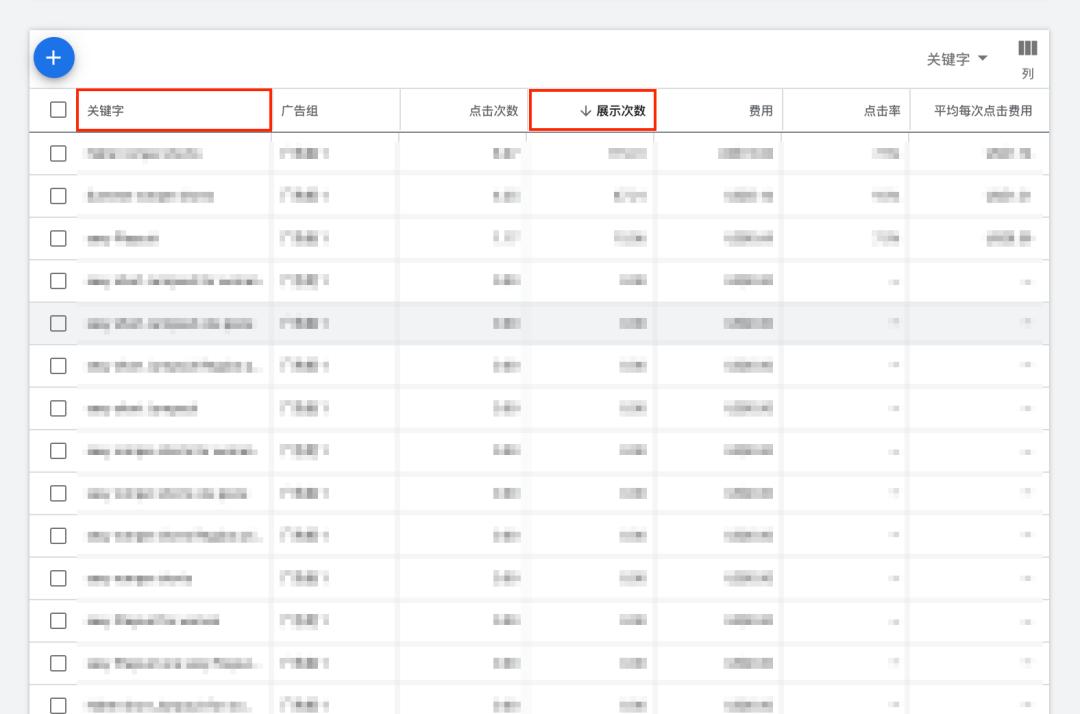Screen dimensions: 1080x714
Task: Check the box in the gray highlighted row
Action: point(58,323)
